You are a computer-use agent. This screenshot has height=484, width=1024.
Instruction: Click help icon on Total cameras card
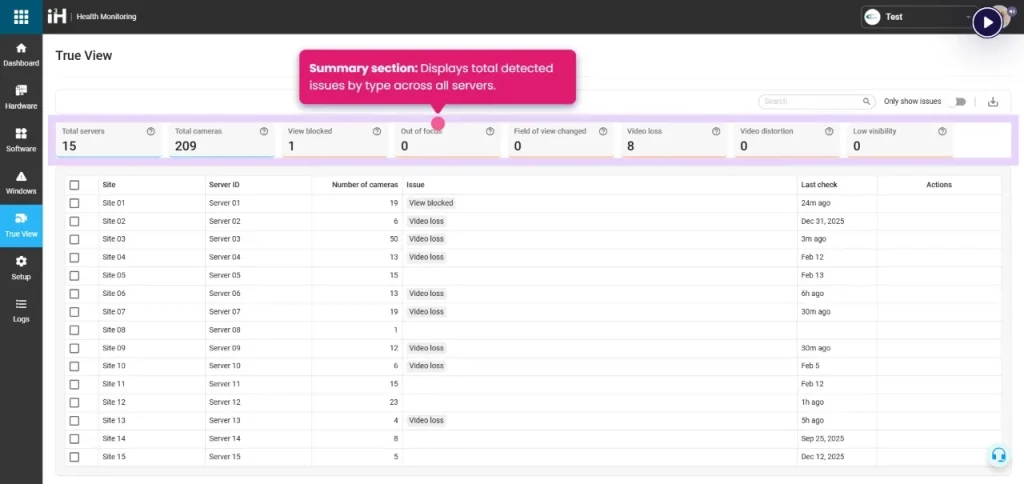coord(264,131)
